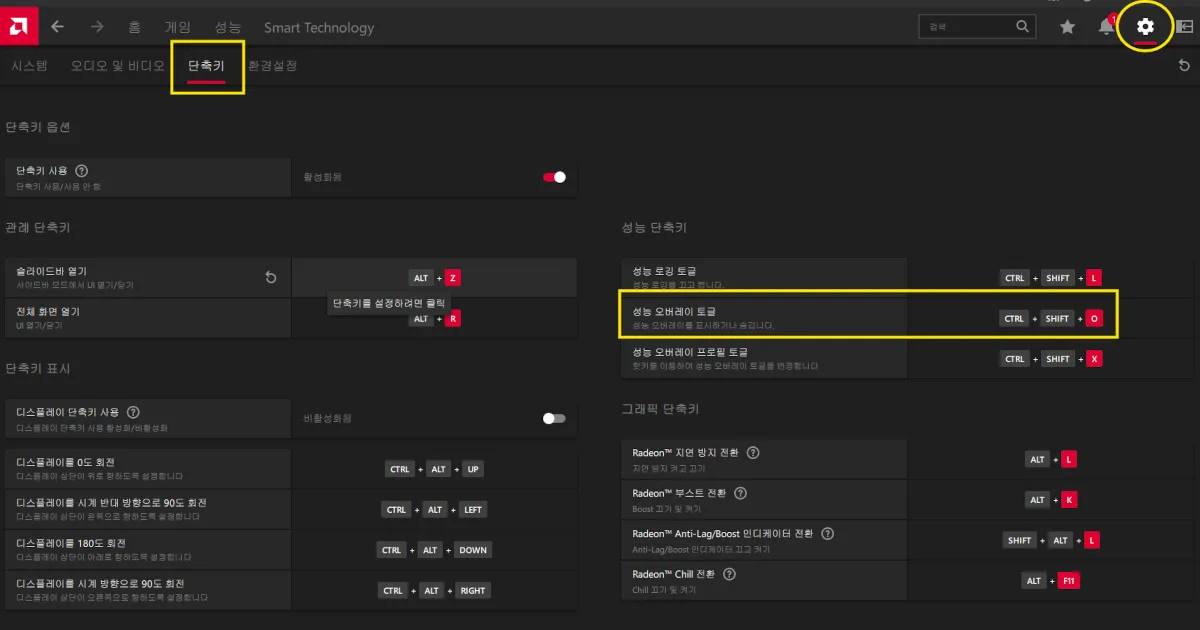
Task: Open the 게임 menu
Action: [x=178, y=27]
